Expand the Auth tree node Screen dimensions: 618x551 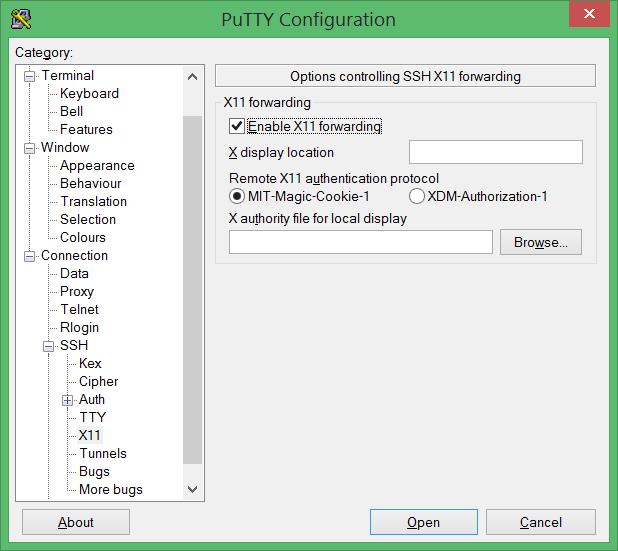point(67,400)
